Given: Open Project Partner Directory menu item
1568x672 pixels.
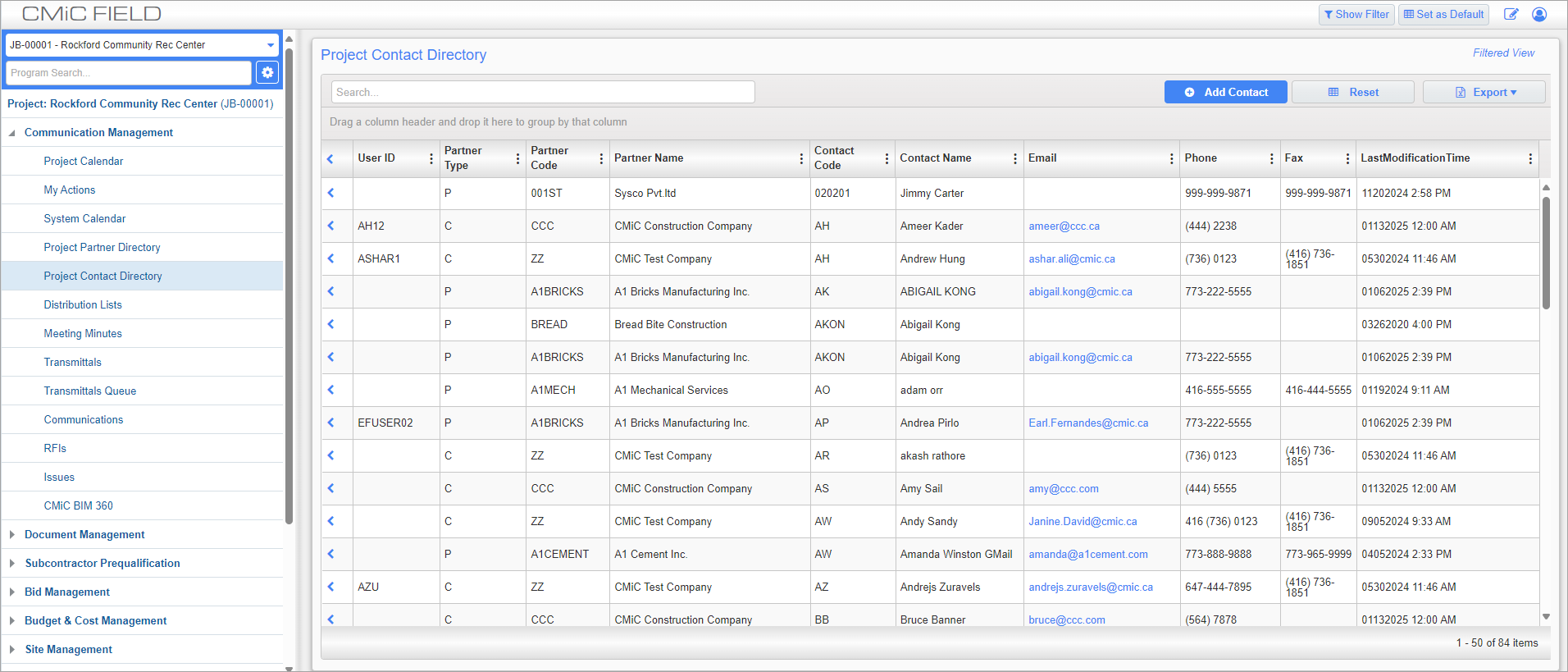Looking at the screenshot, I should 102,247.
